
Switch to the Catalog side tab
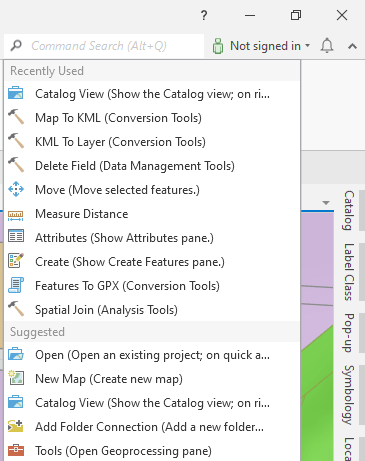[x=349, y=211]
